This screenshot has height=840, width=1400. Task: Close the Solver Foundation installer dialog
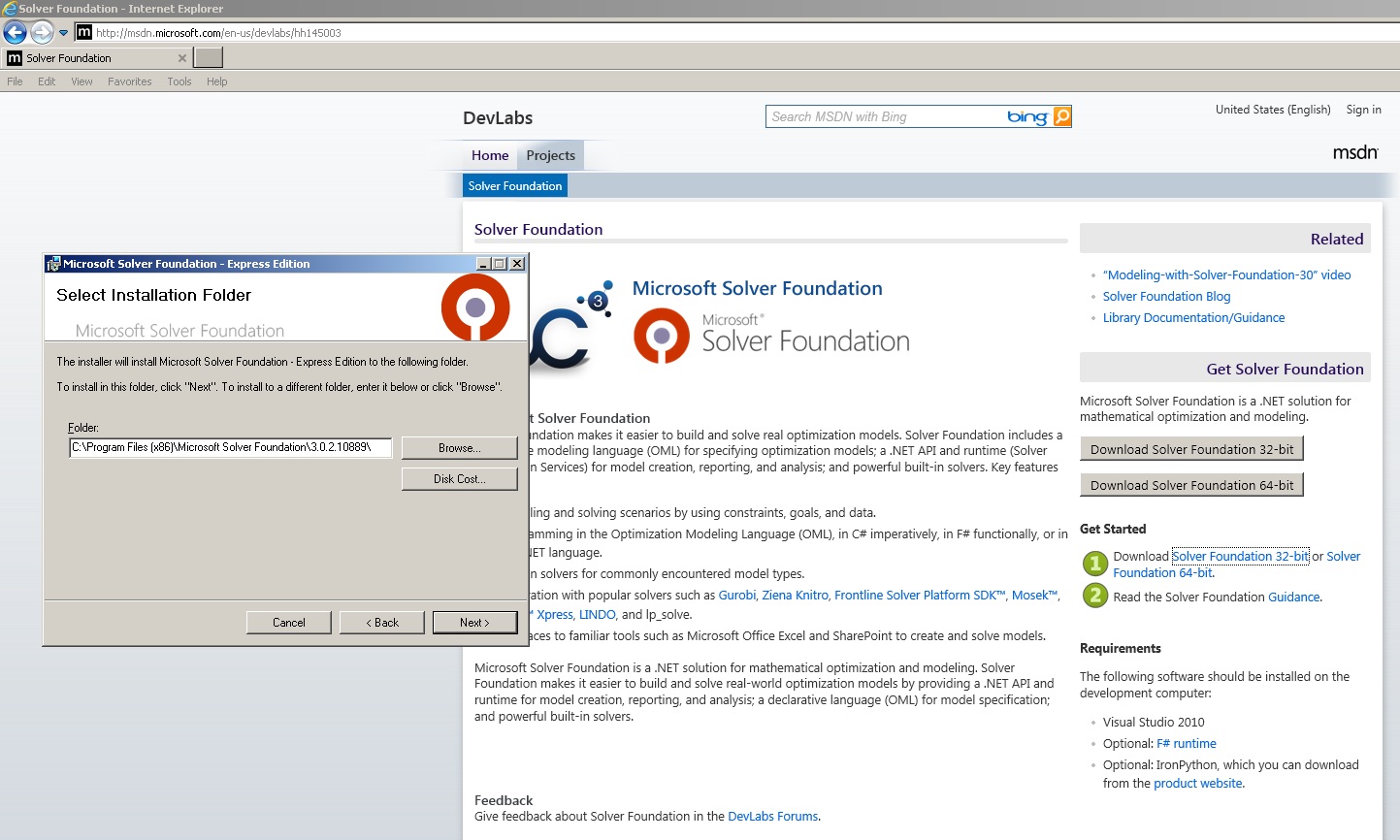[517, 264]
